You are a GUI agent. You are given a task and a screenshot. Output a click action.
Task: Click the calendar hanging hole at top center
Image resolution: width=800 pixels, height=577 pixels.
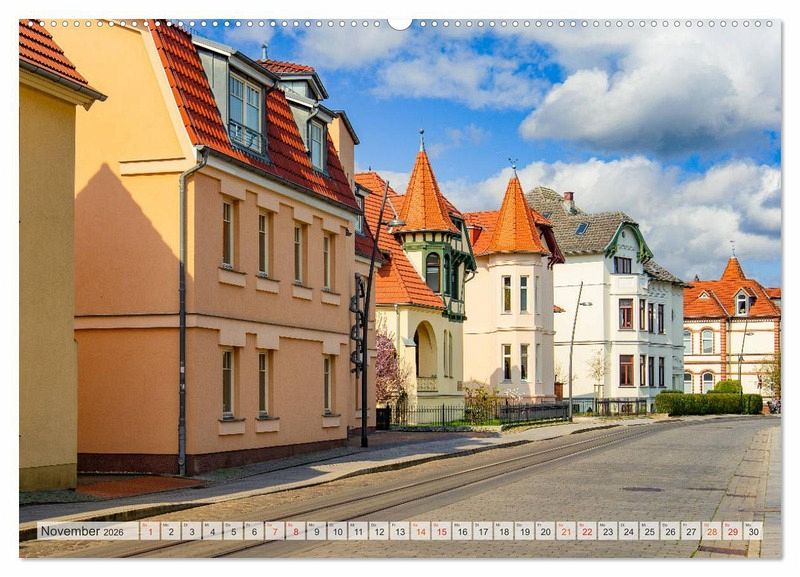(400, 23)
